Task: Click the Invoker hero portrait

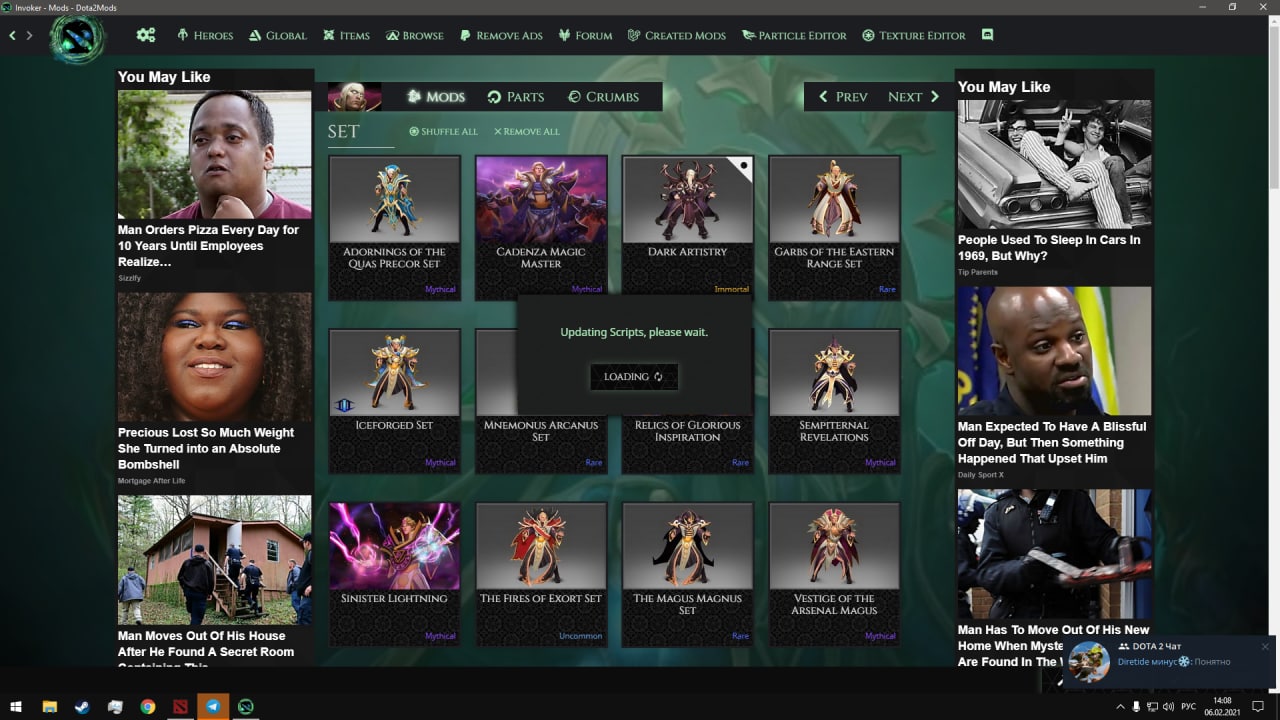Action: coord(355,96)
